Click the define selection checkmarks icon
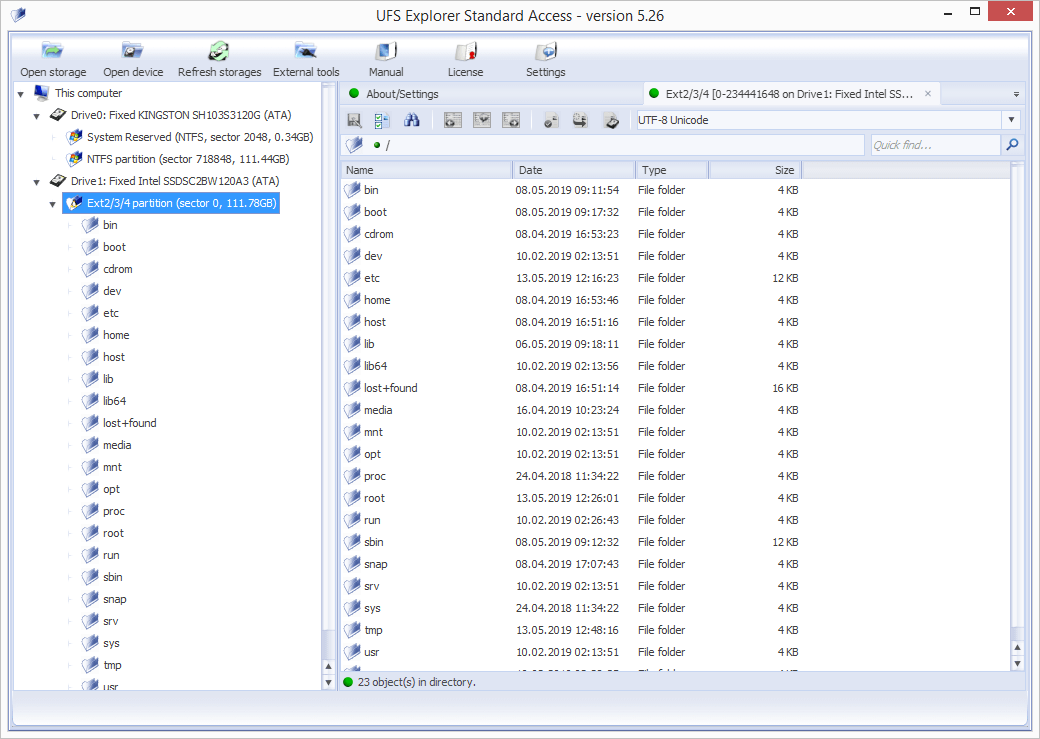The width and height of the screenshot is (1040, 739). 382,120
